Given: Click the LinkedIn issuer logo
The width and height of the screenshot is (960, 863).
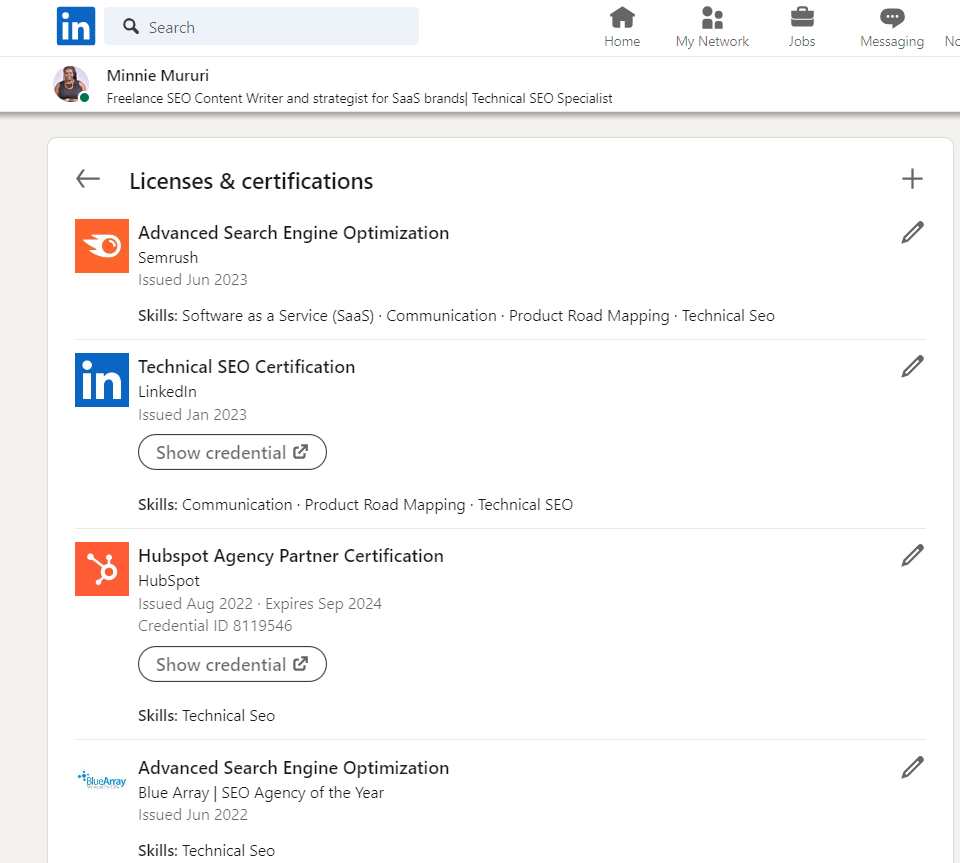Looking at the screenshot, I should [102, 380].
